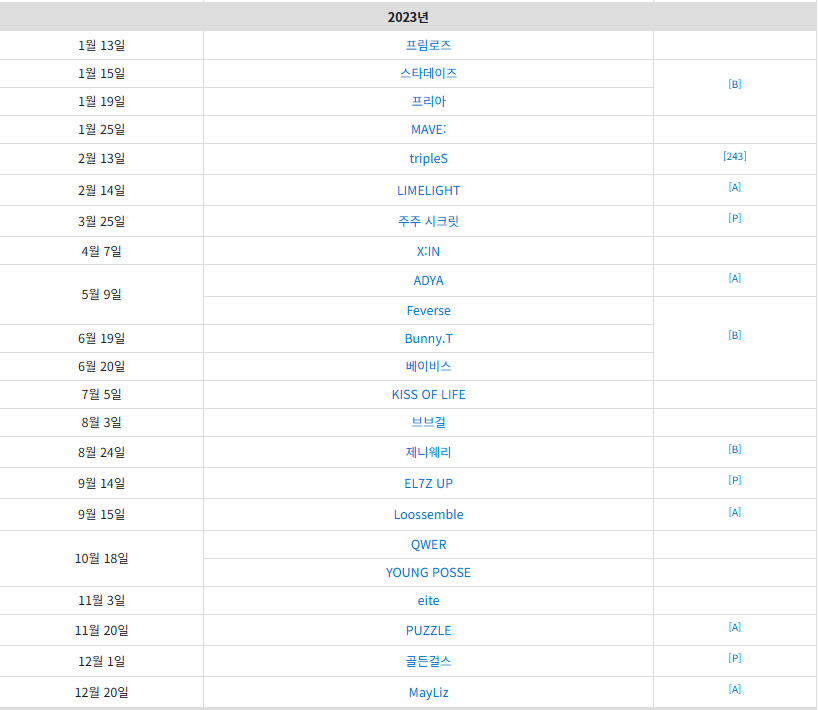This screenshot has height=710, width=818.
Task: Open the MAVE: group page
Action: [x=428, y=129]
